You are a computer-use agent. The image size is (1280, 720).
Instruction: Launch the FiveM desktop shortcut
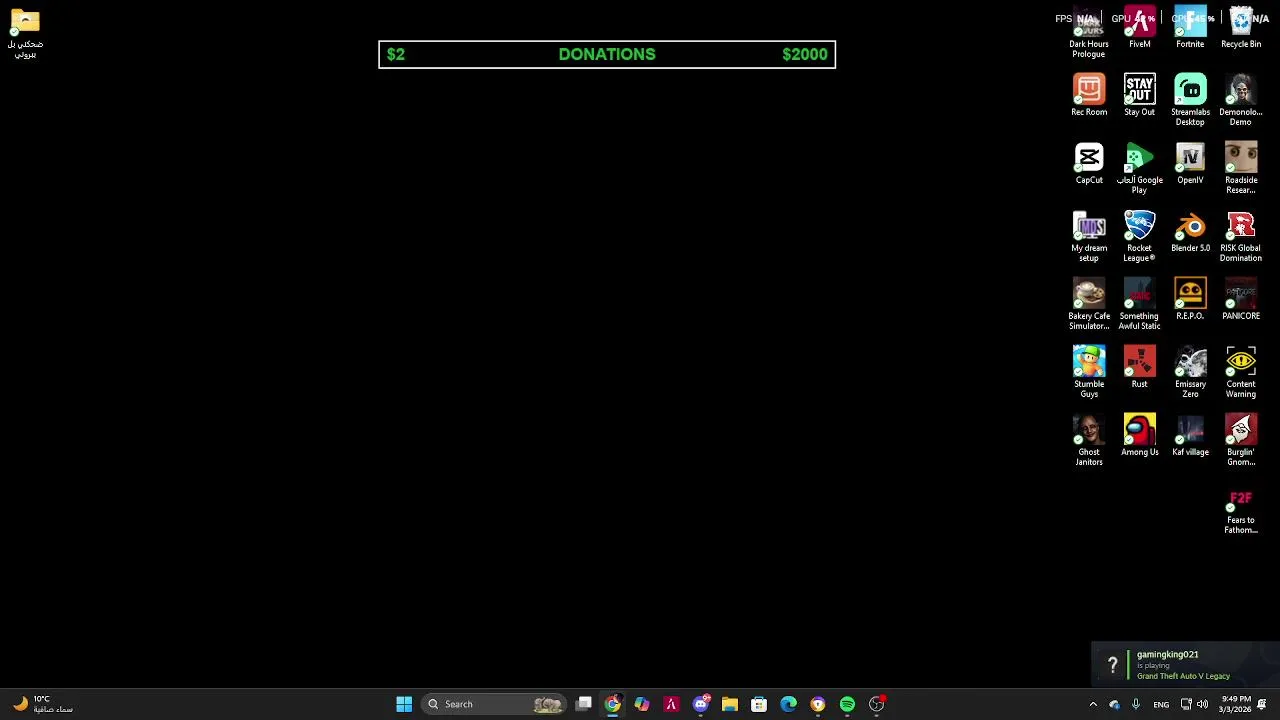tap(1139, 27)
